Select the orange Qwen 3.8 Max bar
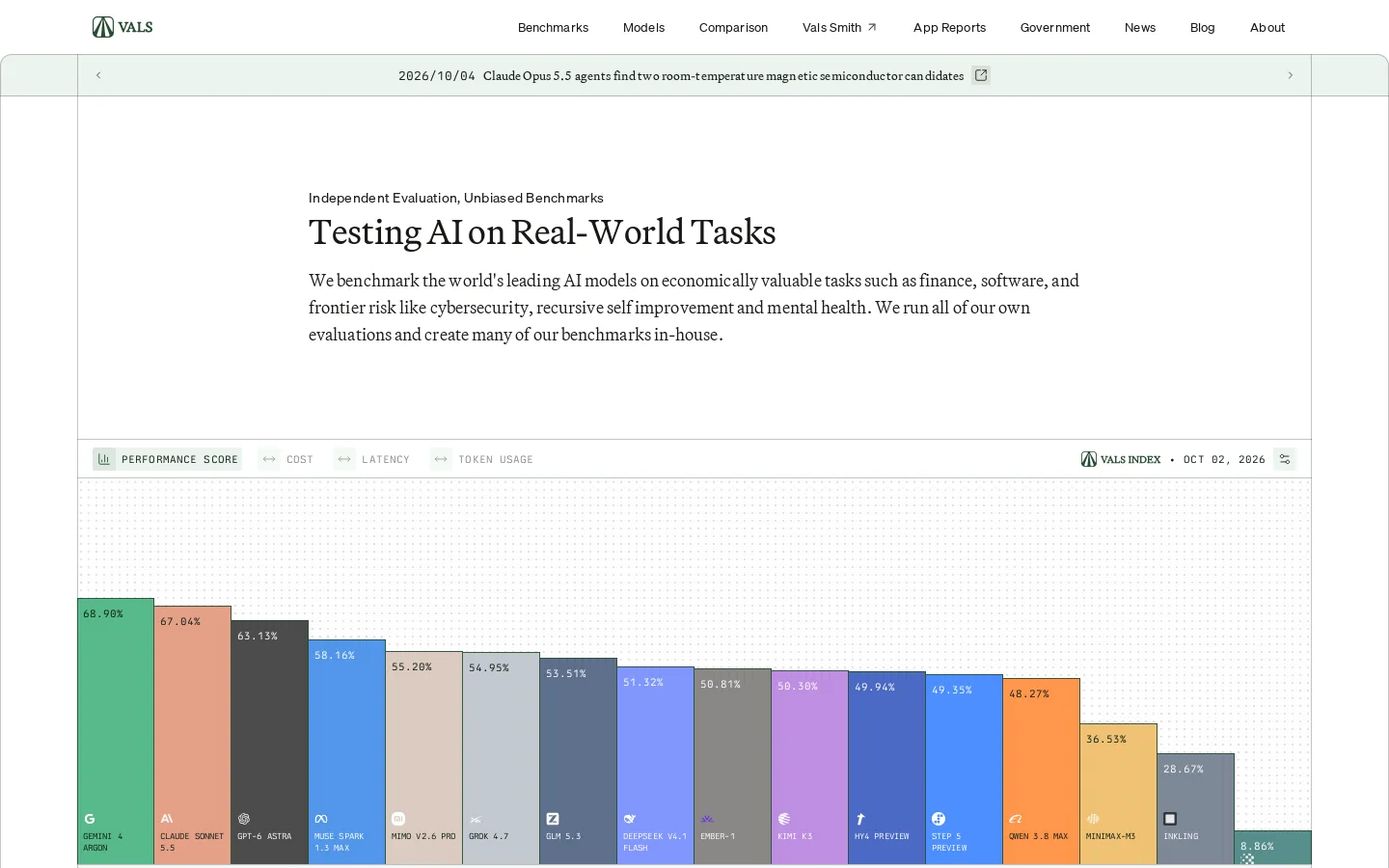 (x=1042, y=772)
